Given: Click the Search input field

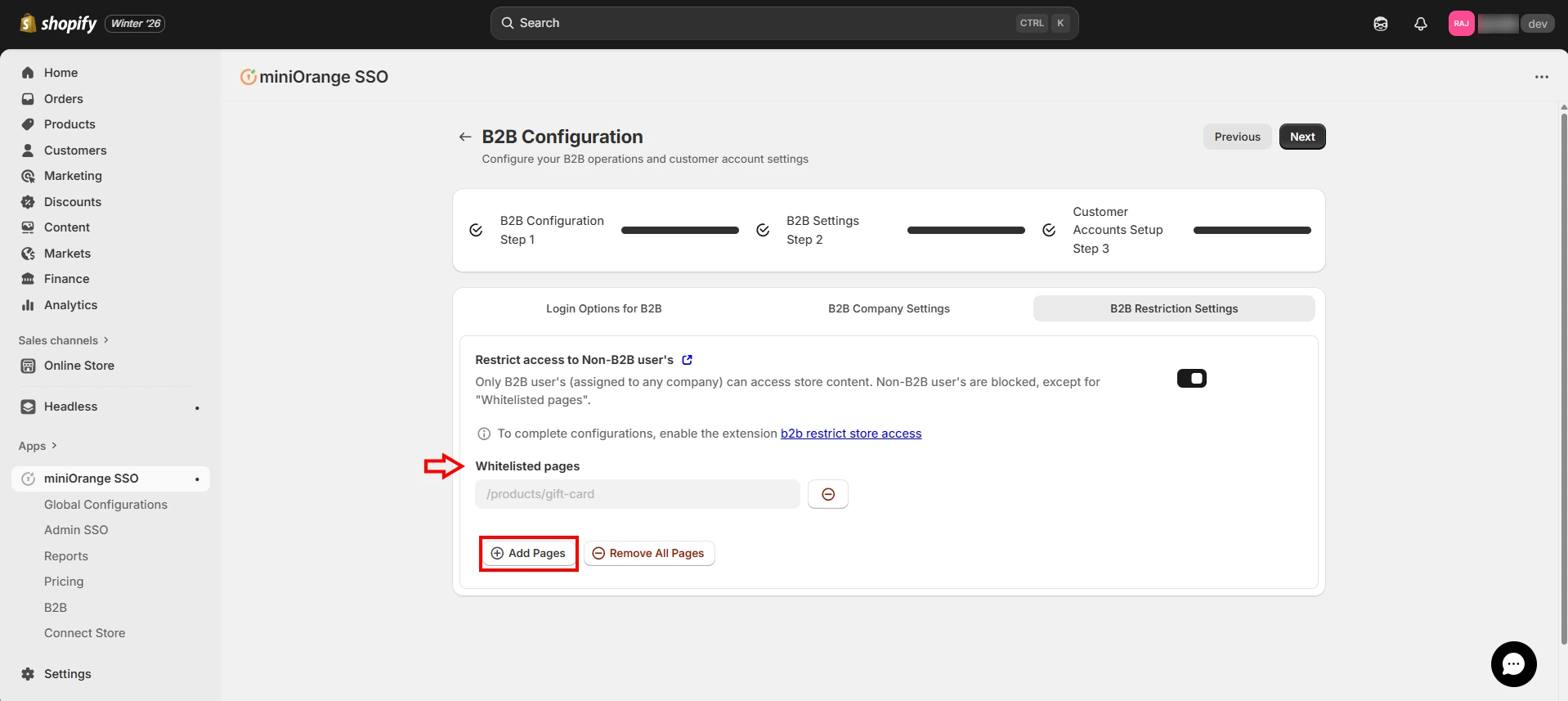Looking at the screenshot, I should (x=784, y=23).
